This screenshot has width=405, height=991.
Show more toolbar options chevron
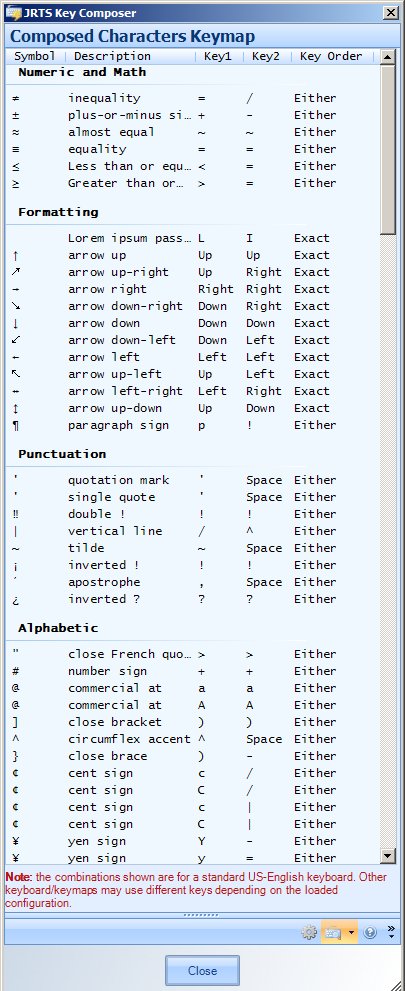click(391, 932)
